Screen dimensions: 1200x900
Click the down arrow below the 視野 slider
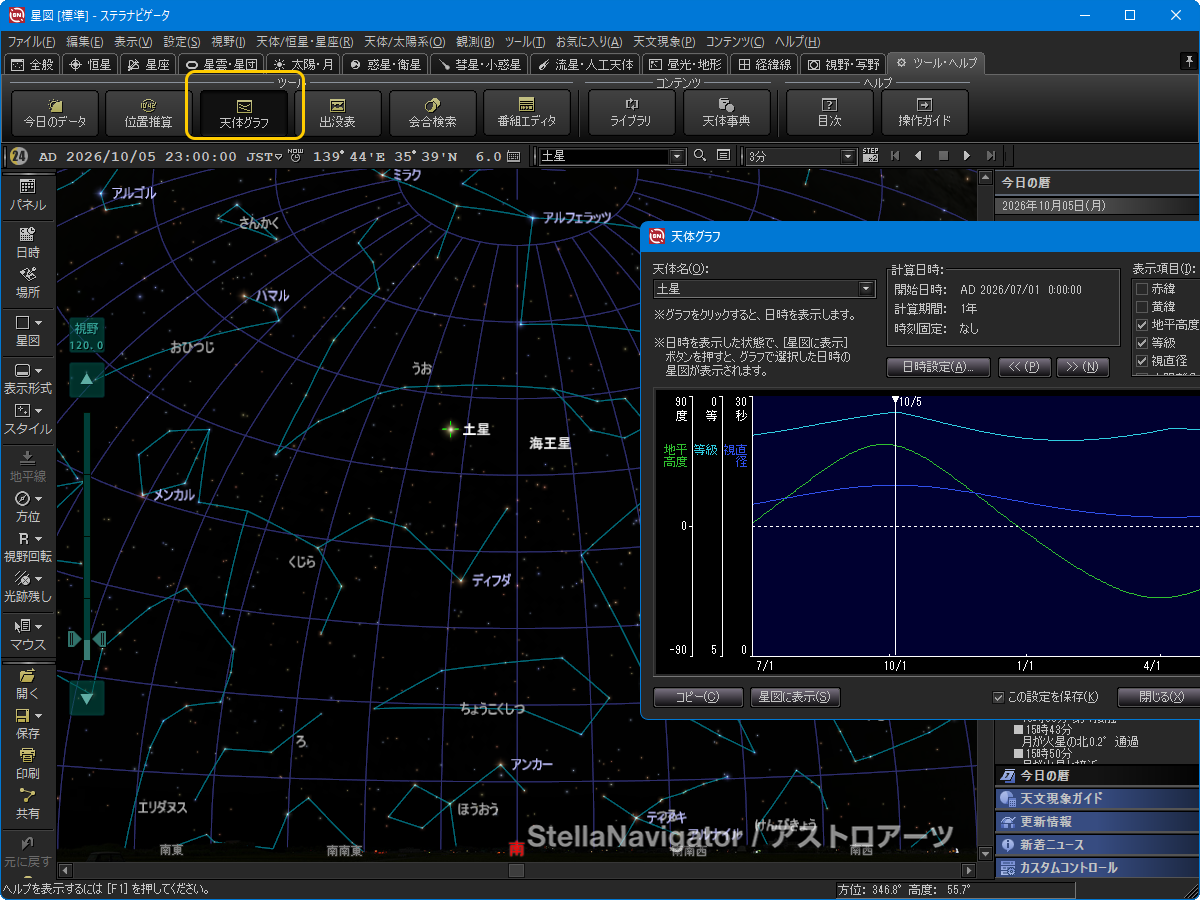click(87, 697)
